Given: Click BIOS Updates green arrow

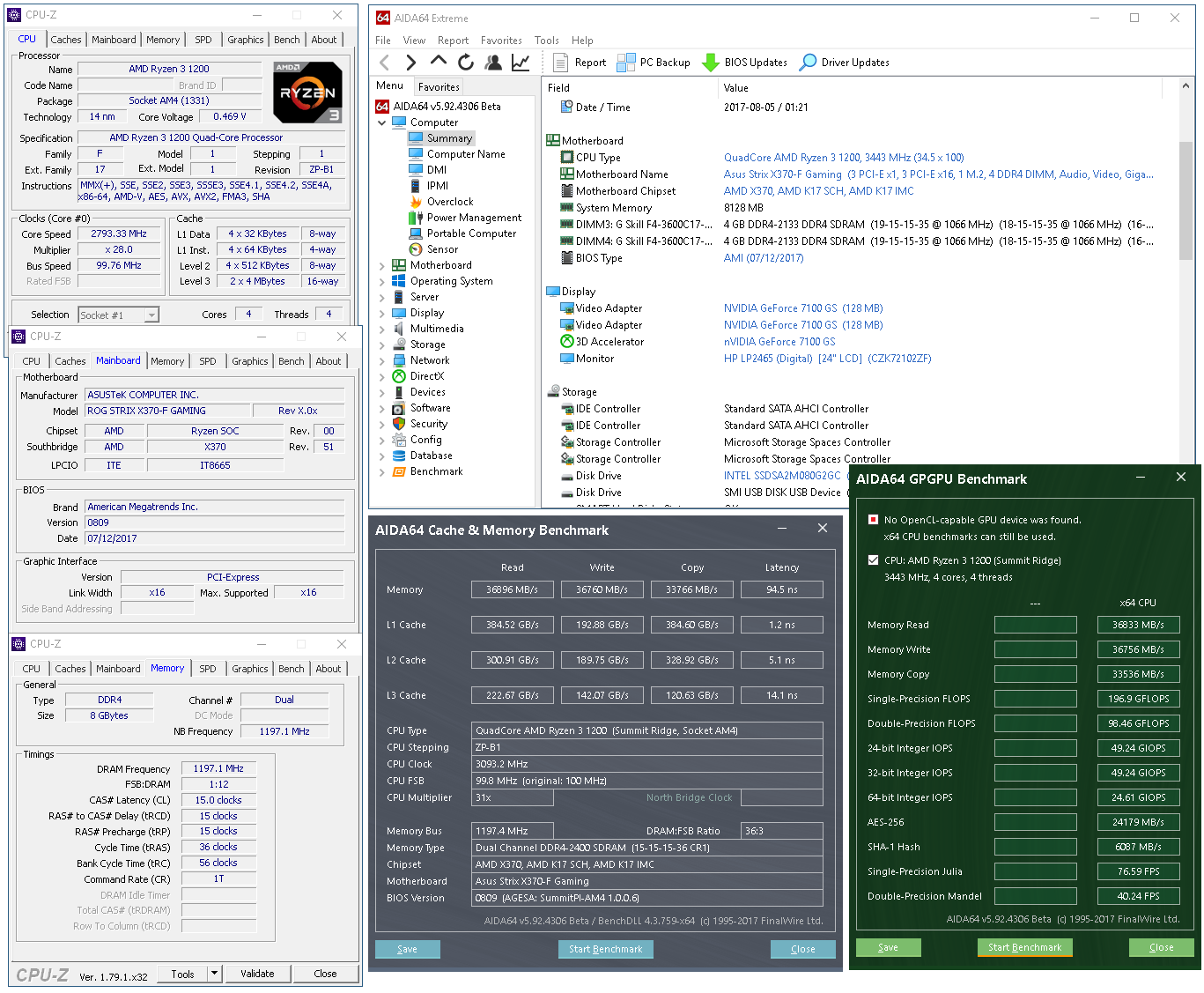Looking at the screenshot, I should [711, 62].
